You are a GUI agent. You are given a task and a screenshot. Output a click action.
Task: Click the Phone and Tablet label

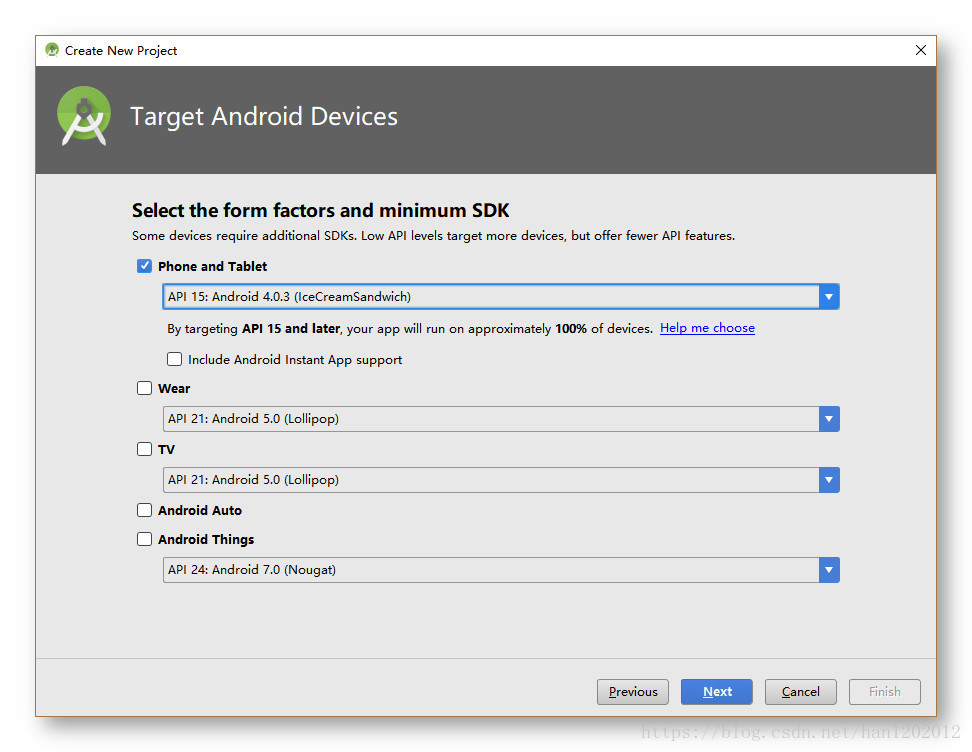(212, 266)
